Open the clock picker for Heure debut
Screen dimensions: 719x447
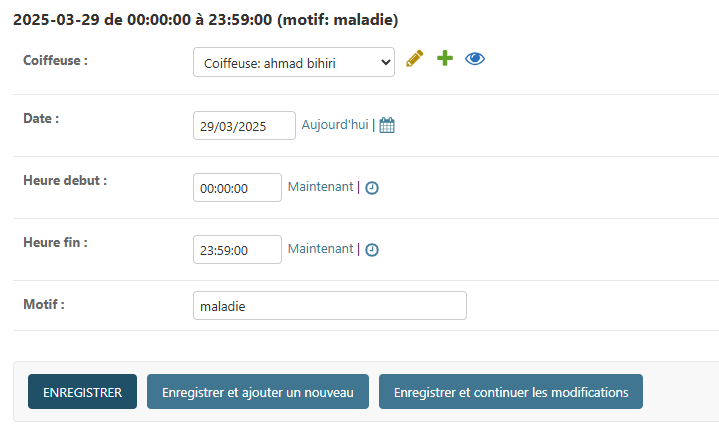tap(372, 188)
